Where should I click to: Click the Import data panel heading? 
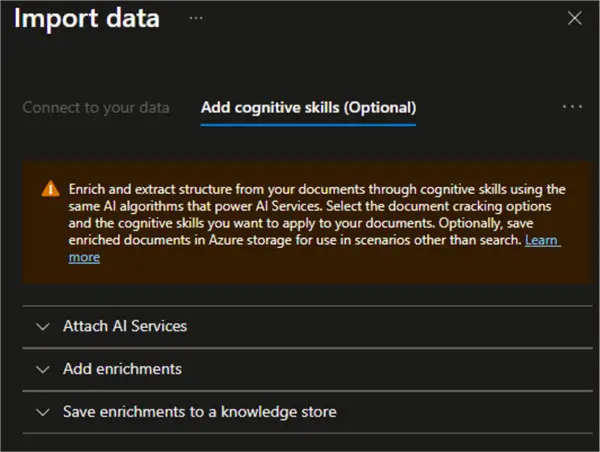click(87, 18)
